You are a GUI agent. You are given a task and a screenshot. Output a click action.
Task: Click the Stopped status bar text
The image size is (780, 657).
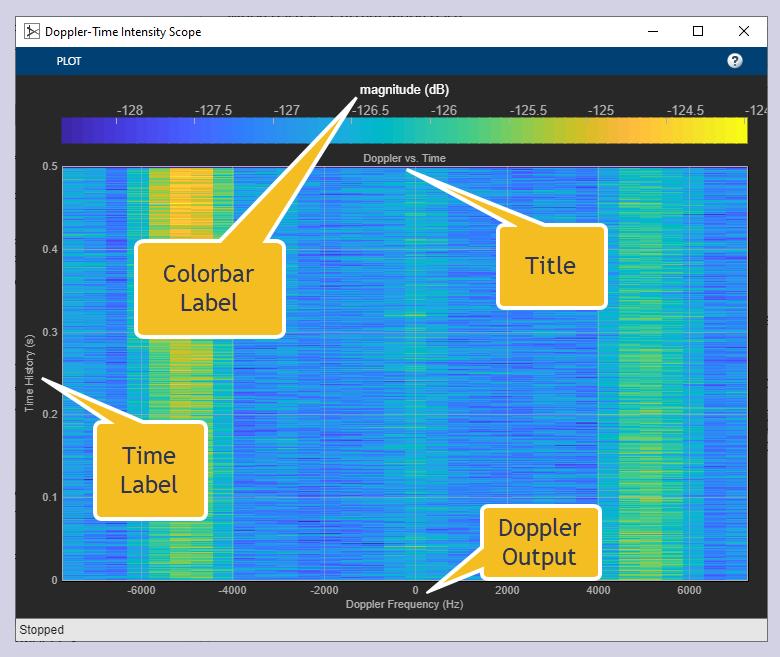pyautogui.click(x=42, y=630)
